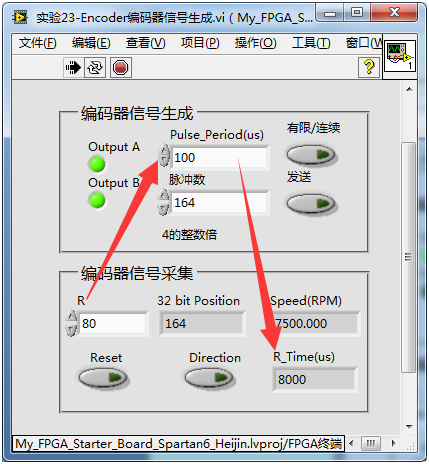
Task: Click the vertical scrollbar thumb
Action: coord(409,257)
